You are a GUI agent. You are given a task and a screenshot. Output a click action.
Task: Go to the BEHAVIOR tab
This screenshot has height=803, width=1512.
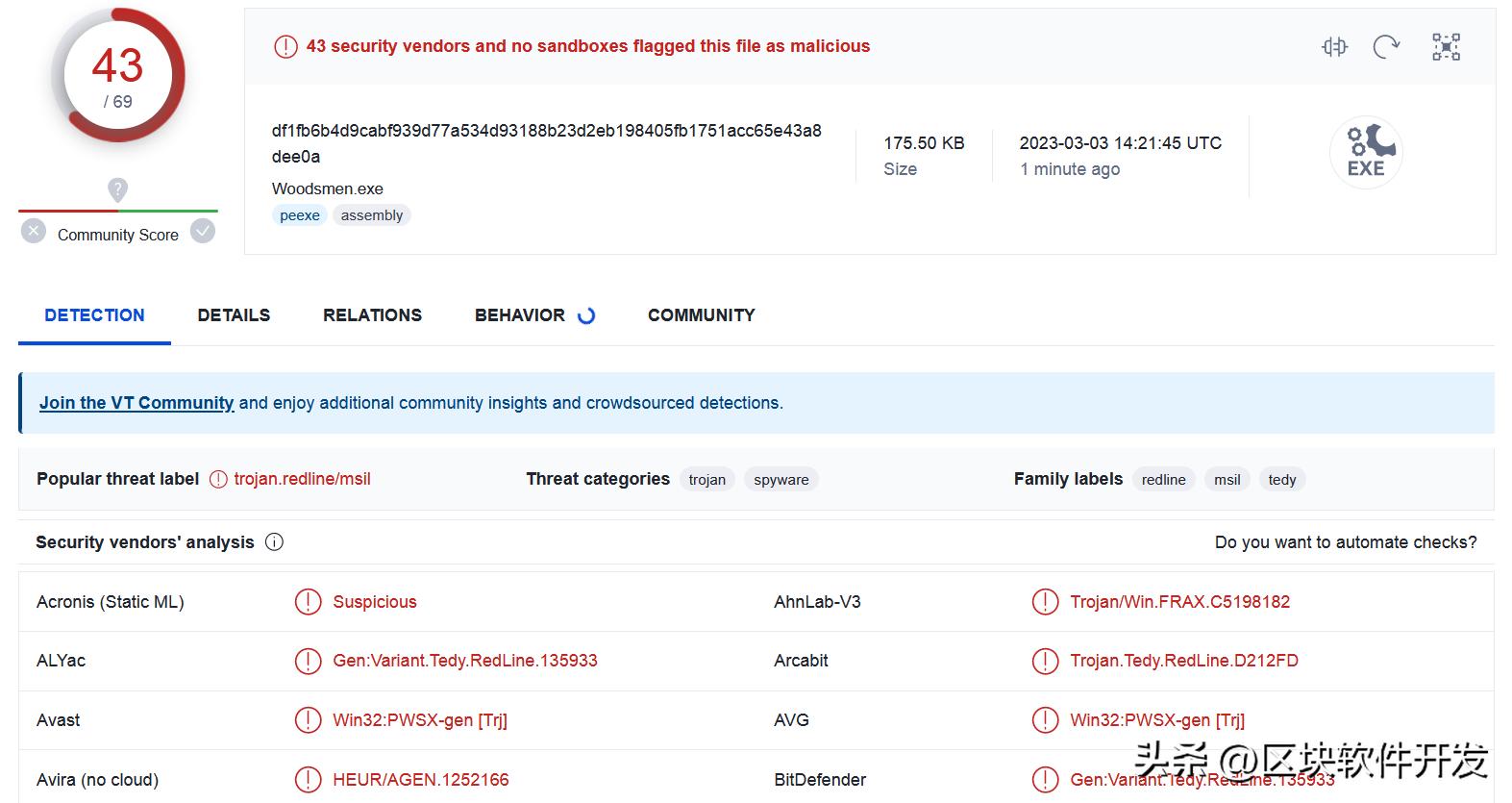[520, 315]
